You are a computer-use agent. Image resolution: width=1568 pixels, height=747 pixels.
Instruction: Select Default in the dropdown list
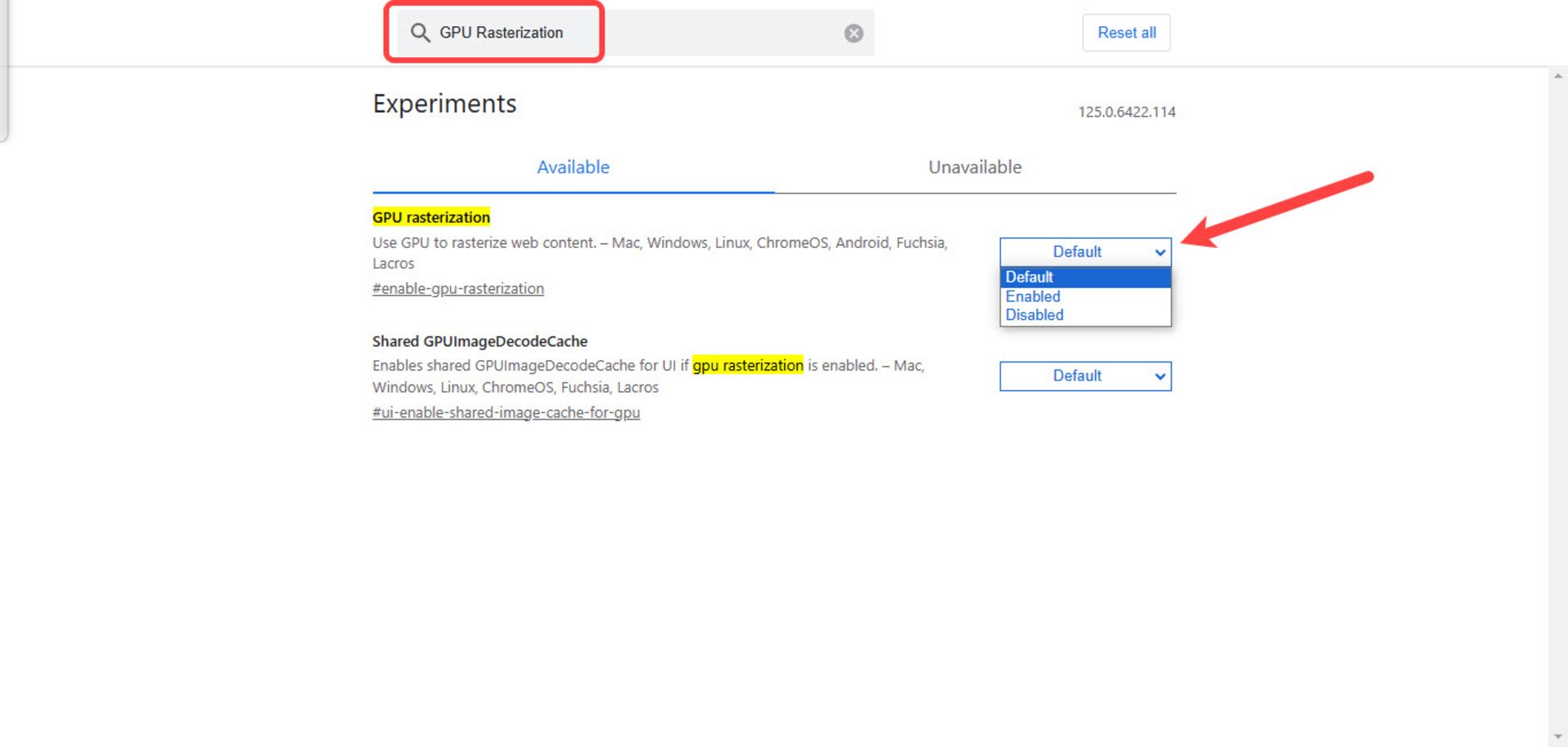click(x=1085, y=278)
